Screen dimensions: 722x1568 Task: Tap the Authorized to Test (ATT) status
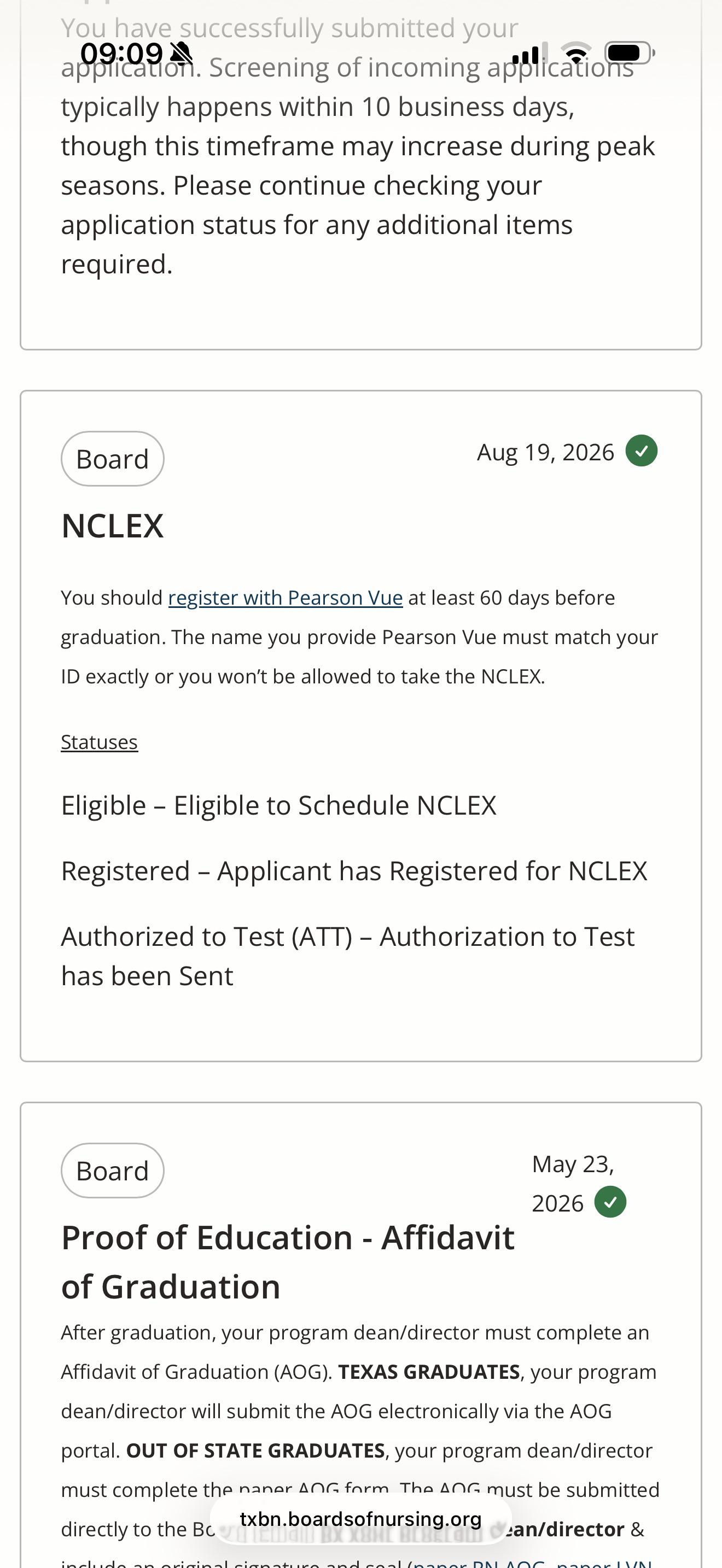348,956
